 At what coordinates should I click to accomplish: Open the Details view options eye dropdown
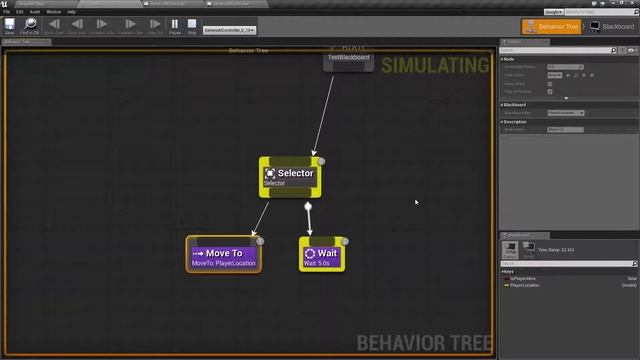point(632,50)
